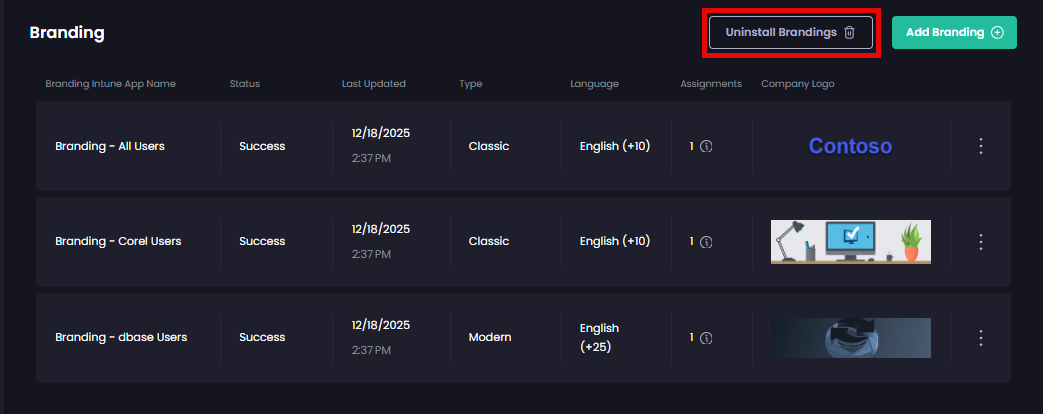The height and width of the screenshot is (414, 1043).
Task: Click assignments info icon for dbase Users
Action: tap(706, 337)
